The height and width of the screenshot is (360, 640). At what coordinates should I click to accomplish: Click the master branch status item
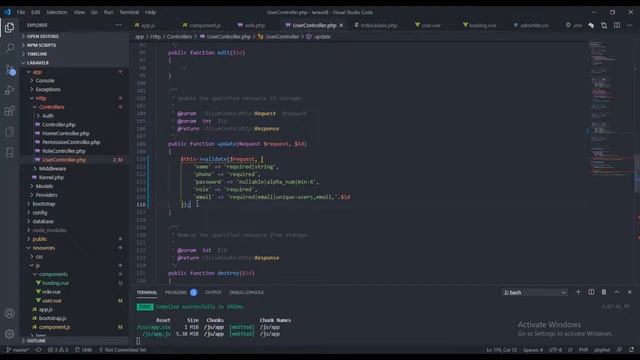pos(18,350)
